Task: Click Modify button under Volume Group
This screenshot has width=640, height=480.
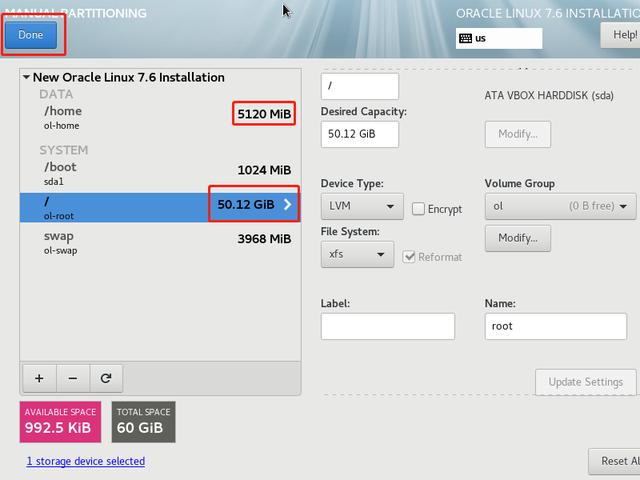Action: point(518,238)
